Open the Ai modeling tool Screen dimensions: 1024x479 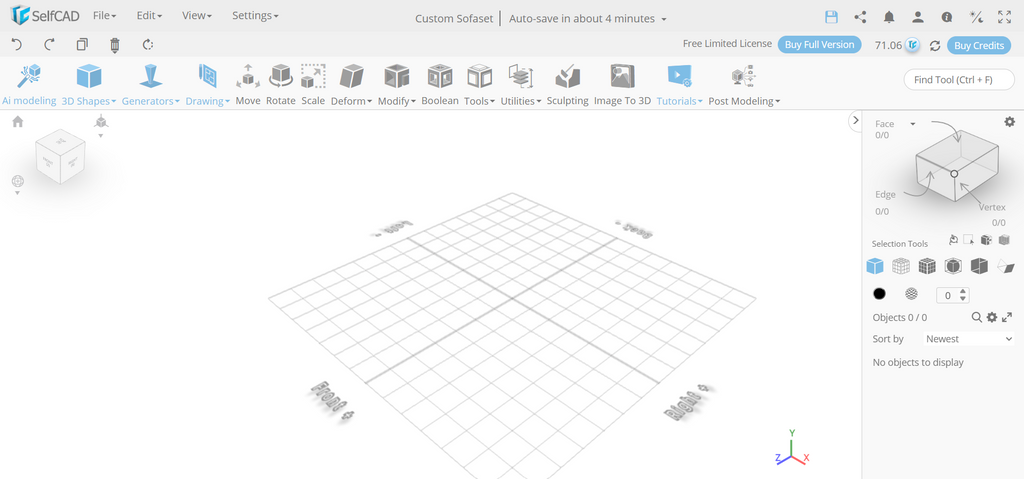[29, 84]
